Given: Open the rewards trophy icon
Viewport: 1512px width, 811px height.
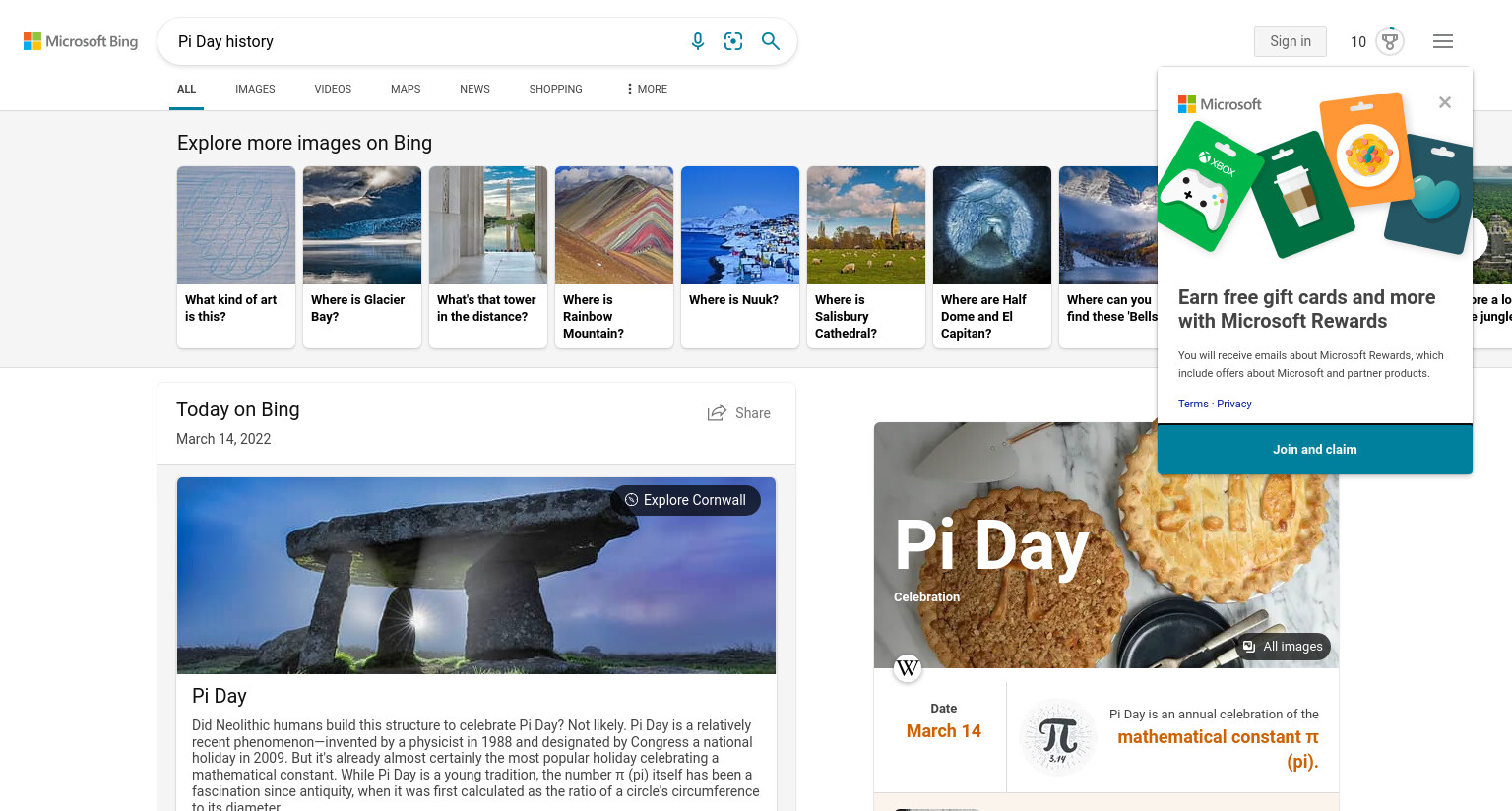Looking at the screenshot, I should (1390, 41).
